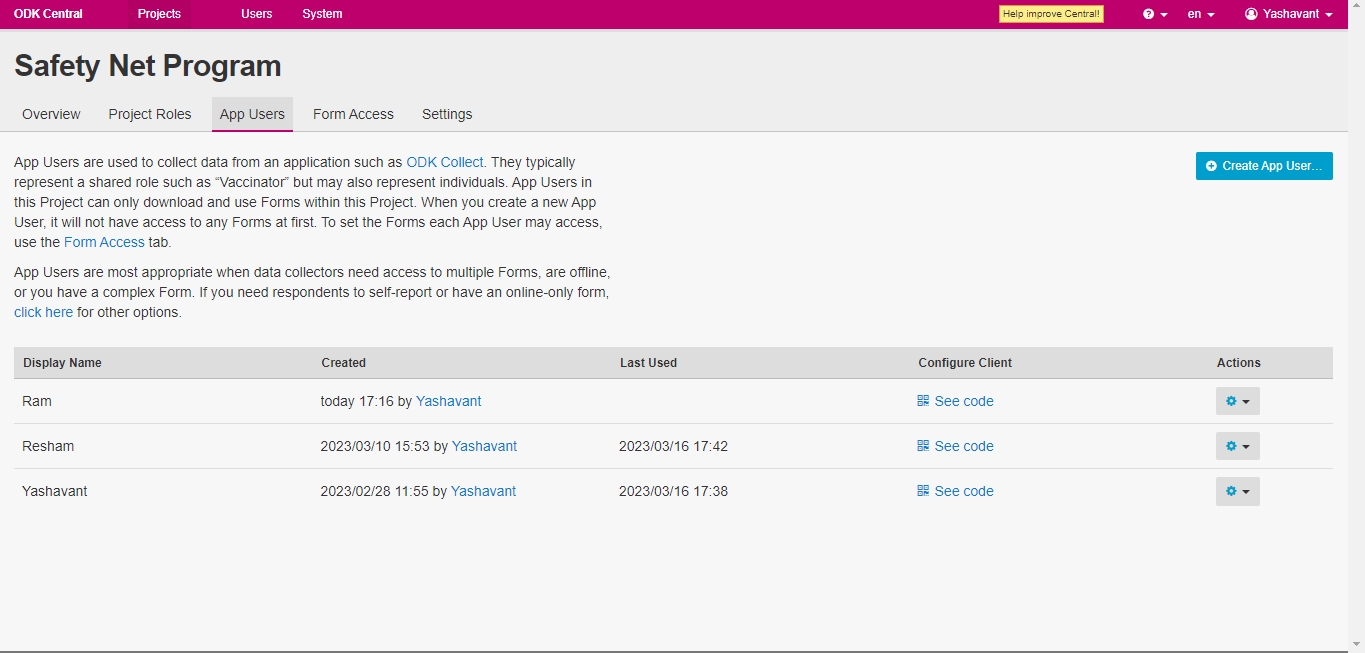The image size is (1365, 653).
Task: Click the ODK Collect hyperlink
Action: pyautogui.click(x=445, y=162)
